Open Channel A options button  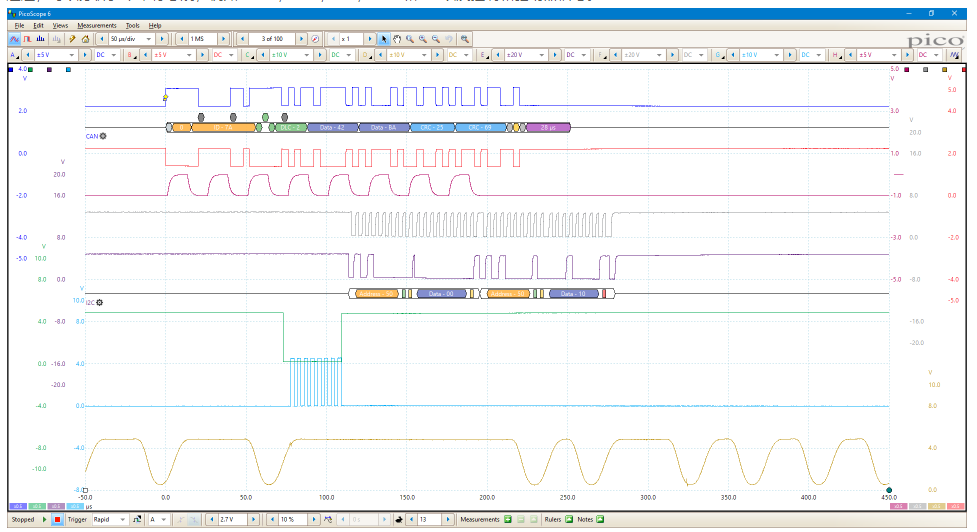tap(14, 55)
